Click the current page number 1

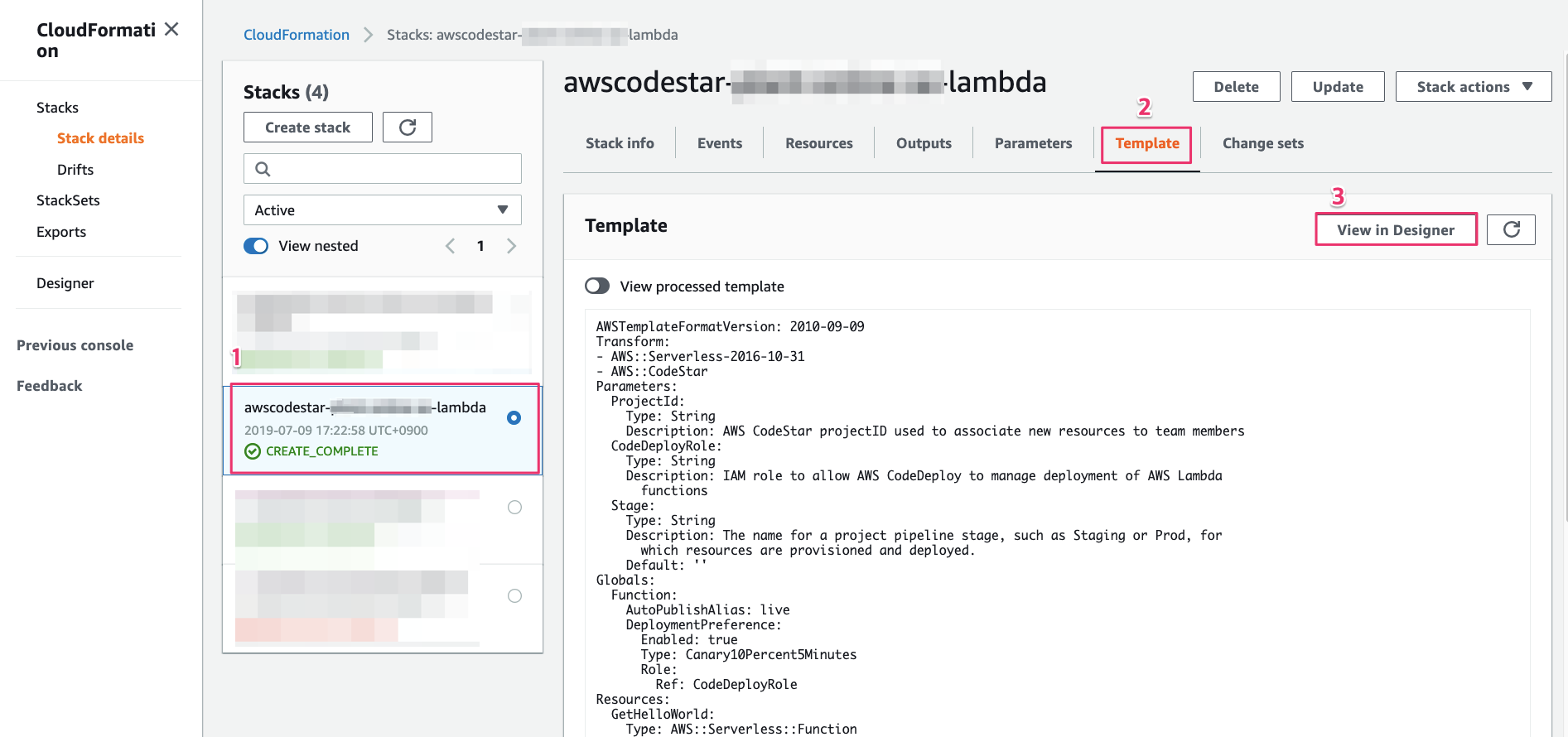click(480, 246)
